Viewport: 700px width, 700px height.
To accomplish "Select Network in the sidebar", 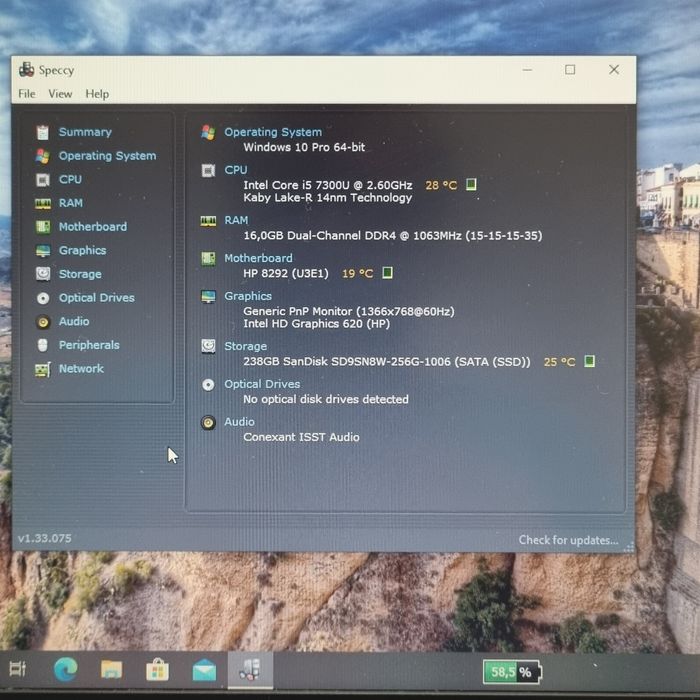I will coord(81,369).
